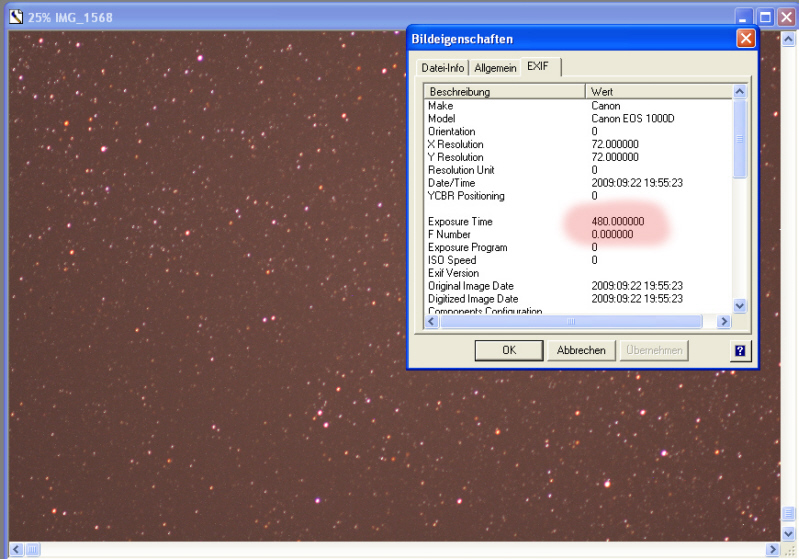Image resolution: width=799 pixels, height=559 pixels.
Task: Click the IMG_1568 window title icon
Action: click(x=15, y=17)
